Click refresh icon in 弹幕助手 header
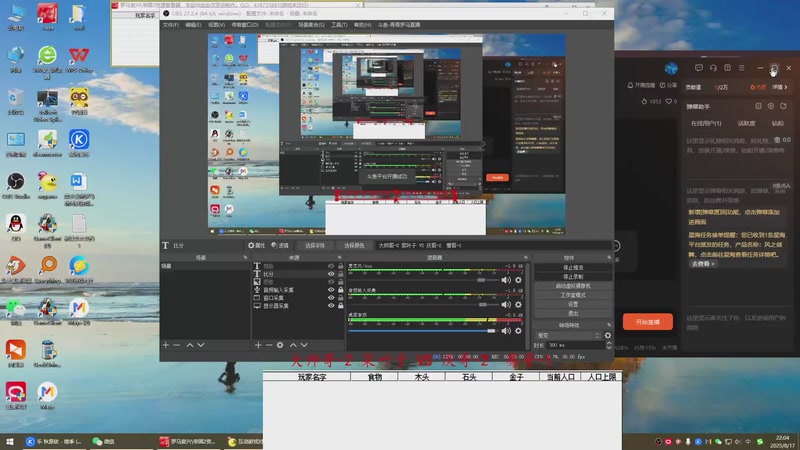800x450 pixels. click(x=783, y=106)
